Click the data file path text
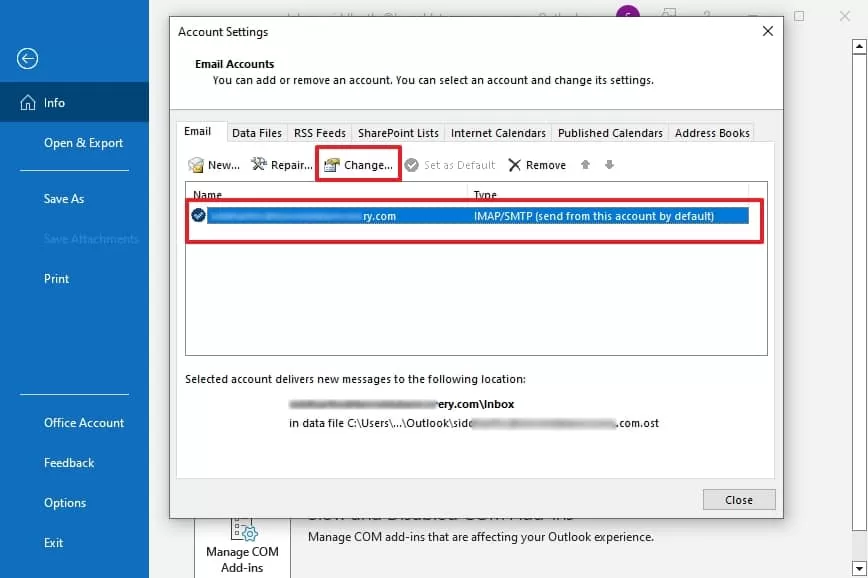The height and width of the screenshot is (578, 868). (x=474, y=423)
